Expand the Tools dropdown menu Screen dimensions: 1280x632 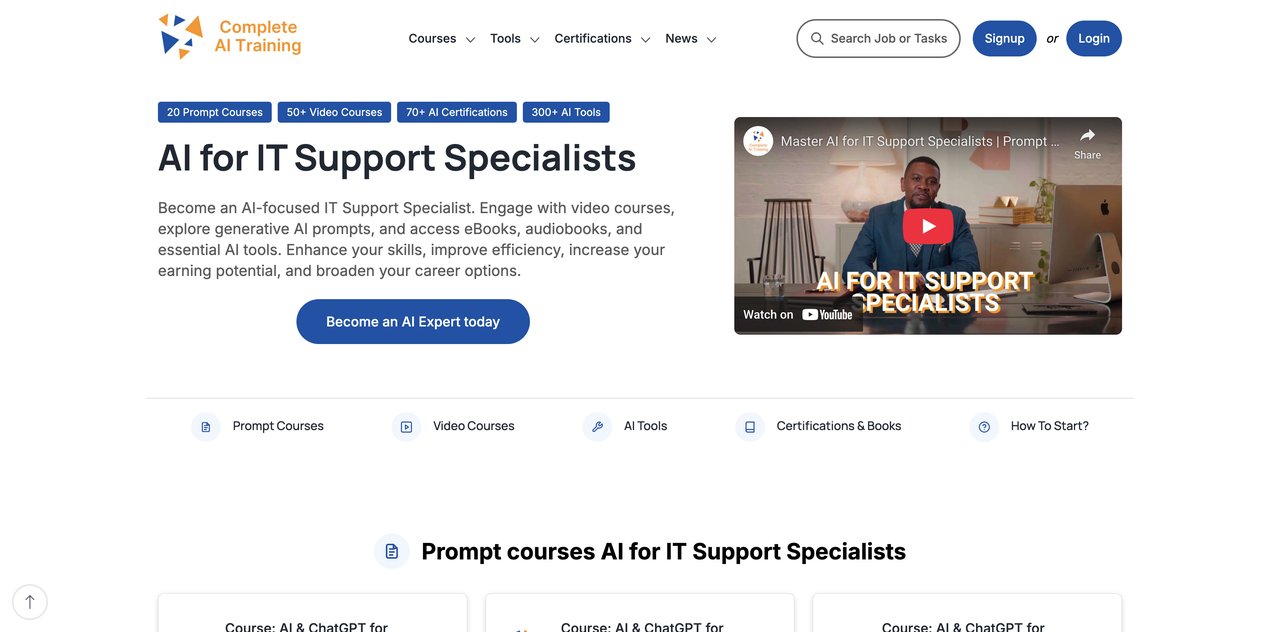pyautogui.click(x=514, y=39)
